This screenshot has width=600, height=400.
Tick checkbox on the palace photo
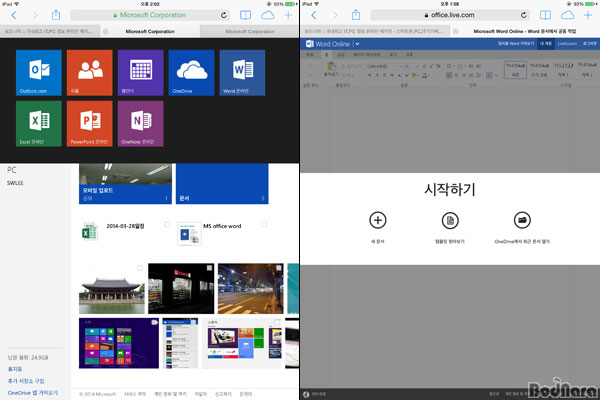(x=140, y=268)
